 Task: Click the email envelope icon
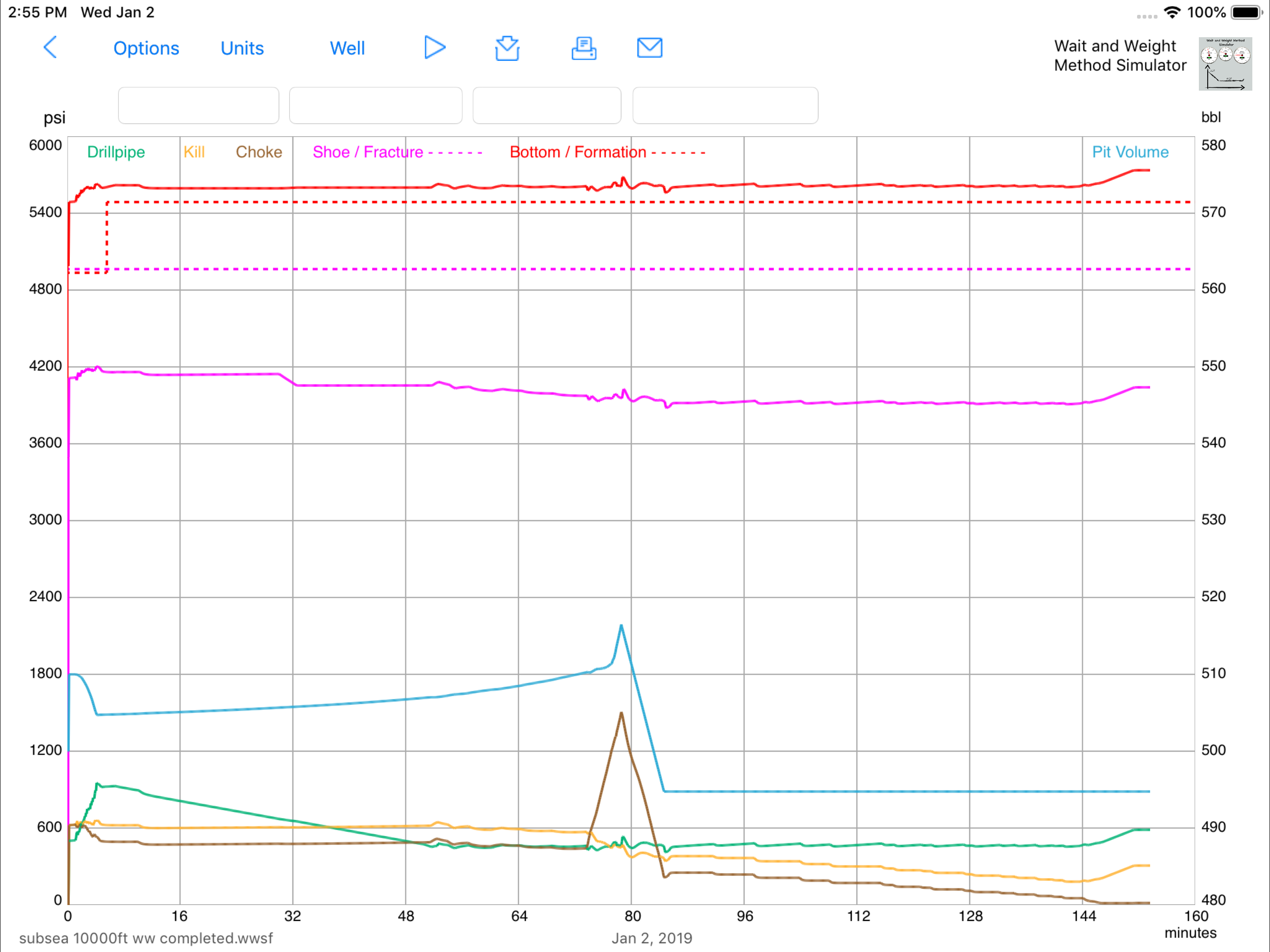[x=649, y=48]
